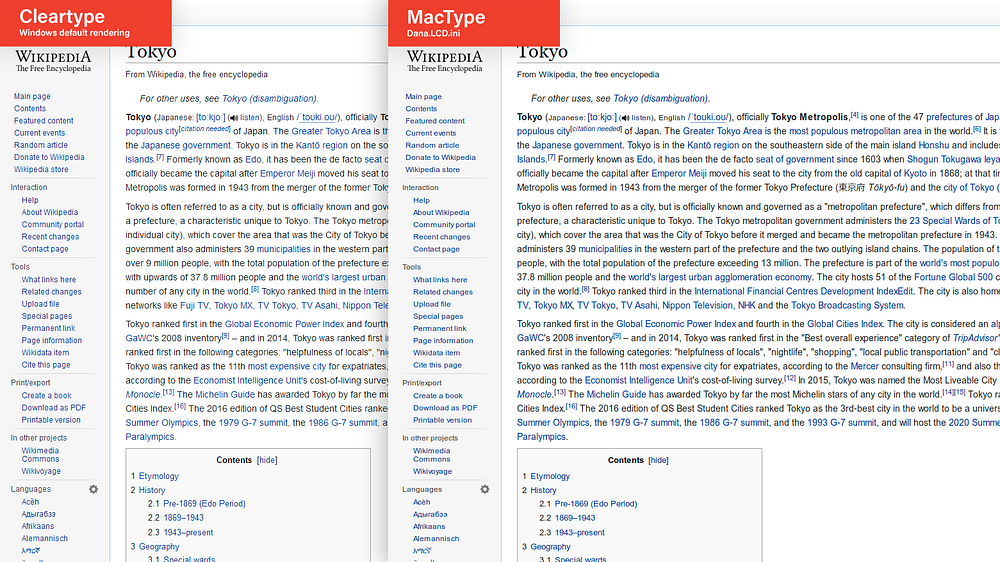Screen dimensions: 1000x562
Task: Open What links here in Cleartype sidebar
Action: pyautogui.click(x=48, y=279)
